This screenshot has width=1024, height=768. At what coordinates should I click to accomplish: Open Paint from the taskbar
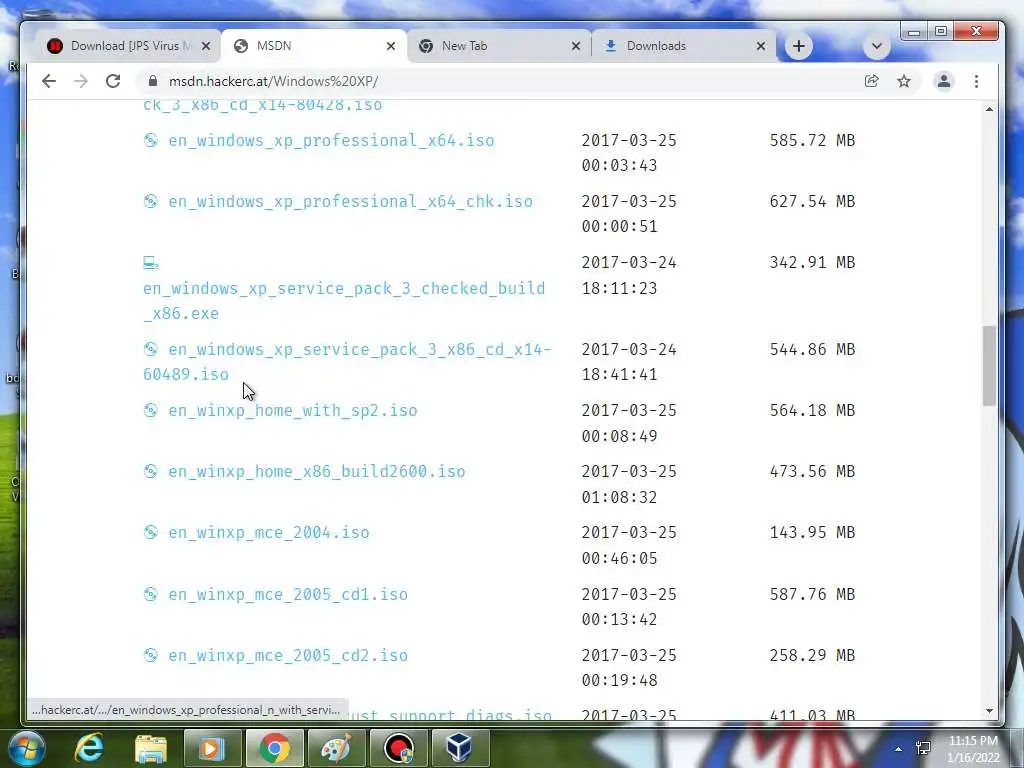click(x=336, y=748)
